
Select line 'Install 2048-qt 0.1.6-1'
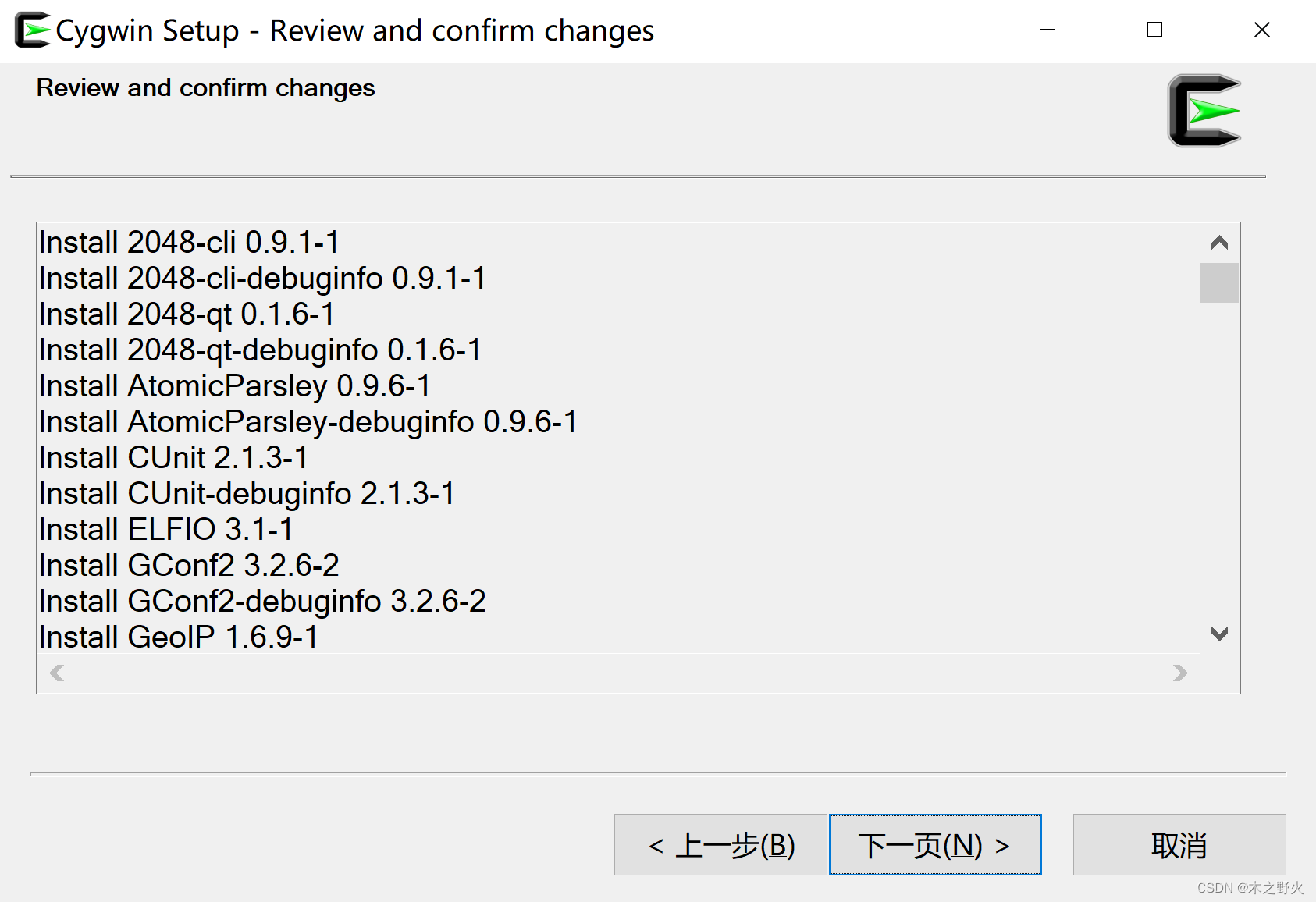(187, 314)
